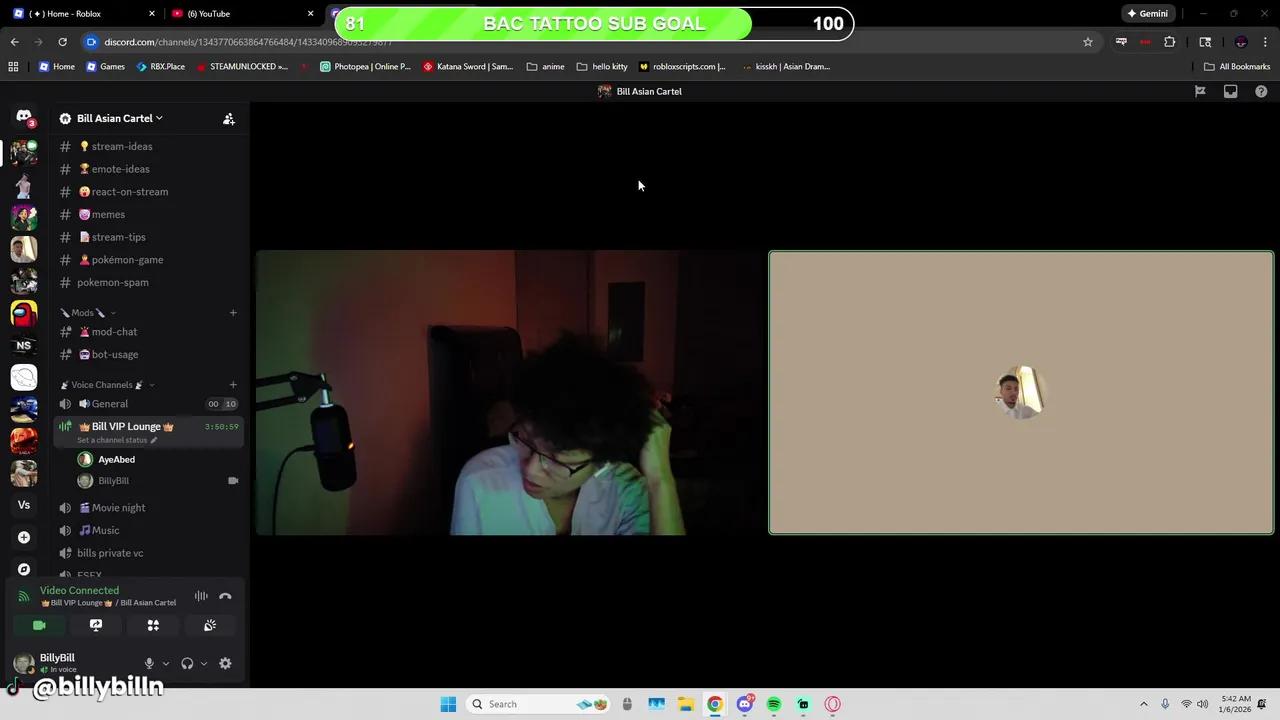1280x720 pixels.
Task: Open the Inbox icon in the channel header
Action: [x=1230, y=91]
